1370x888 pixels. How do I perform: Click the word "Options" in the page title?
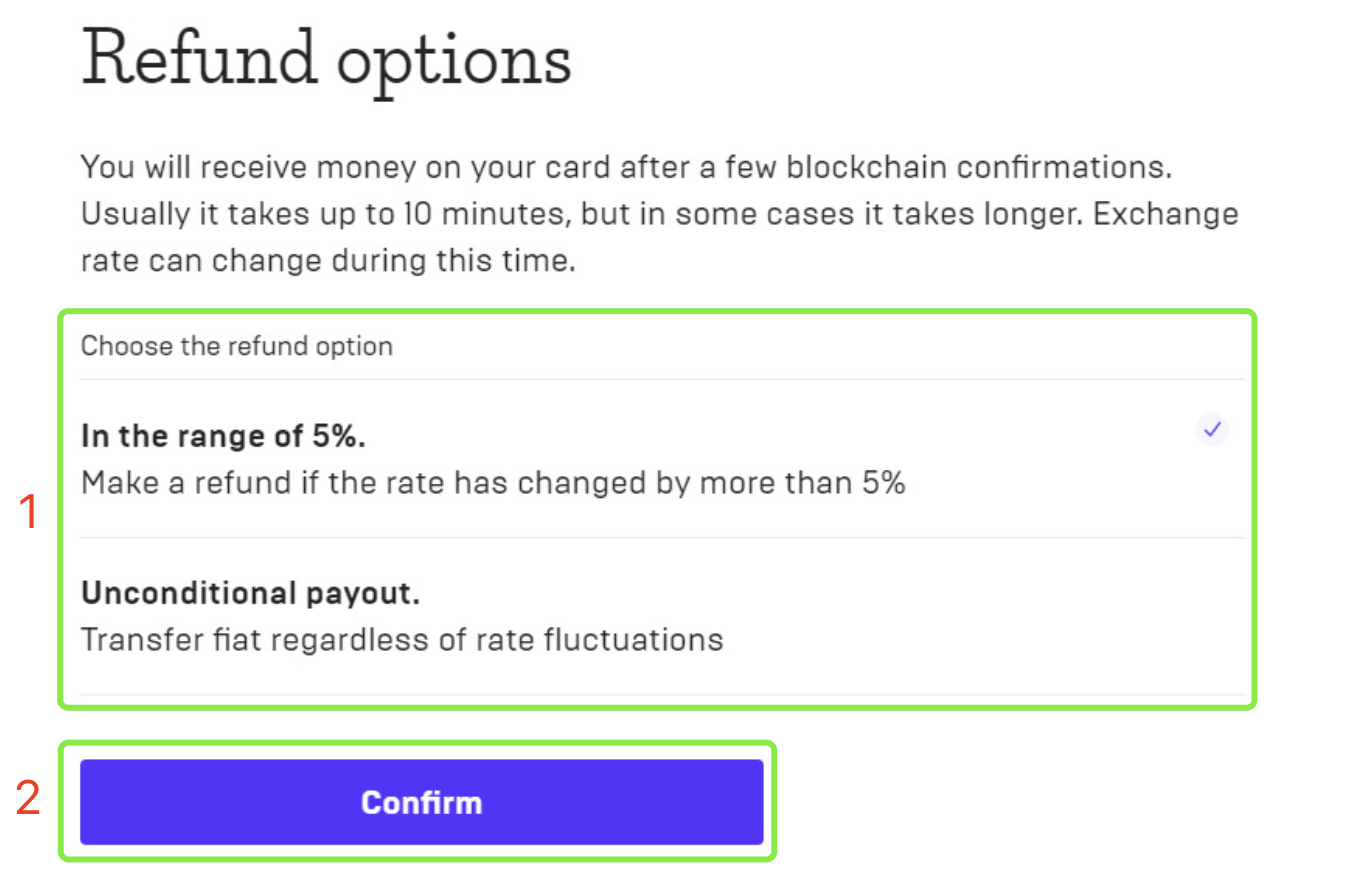click(x=454, y=62)
